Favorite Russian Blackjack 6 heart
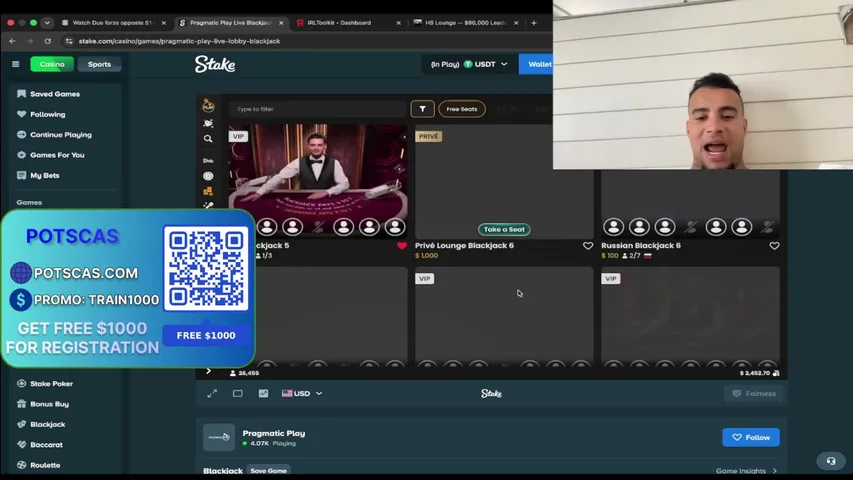 [x=774, y=246]
